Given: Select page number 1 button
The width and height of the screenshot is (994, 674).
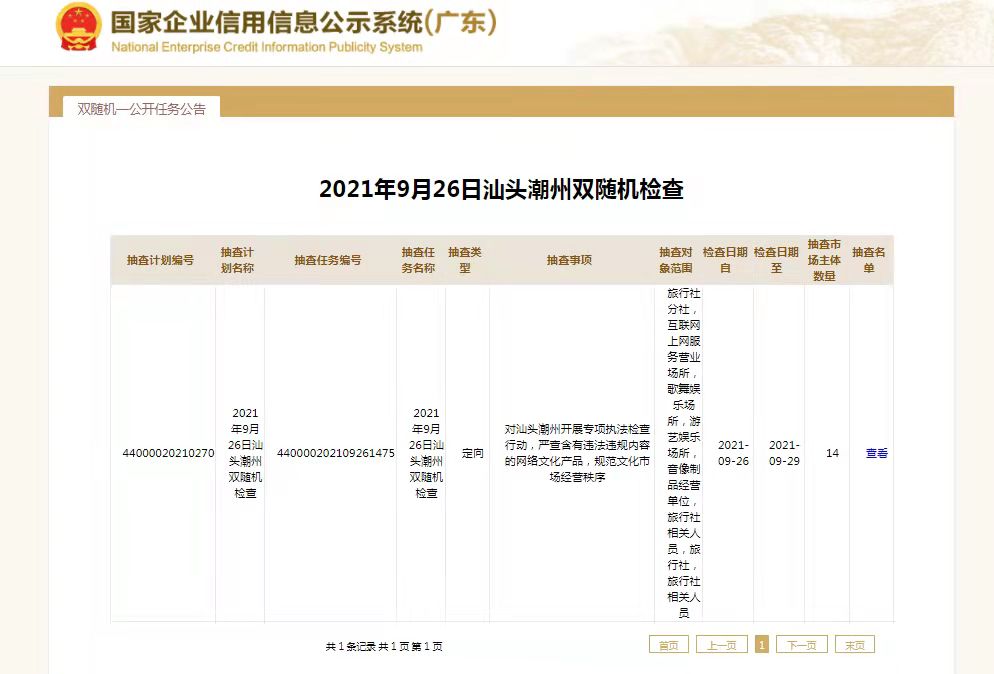Looking at the screenshot, I should point(762,645).
